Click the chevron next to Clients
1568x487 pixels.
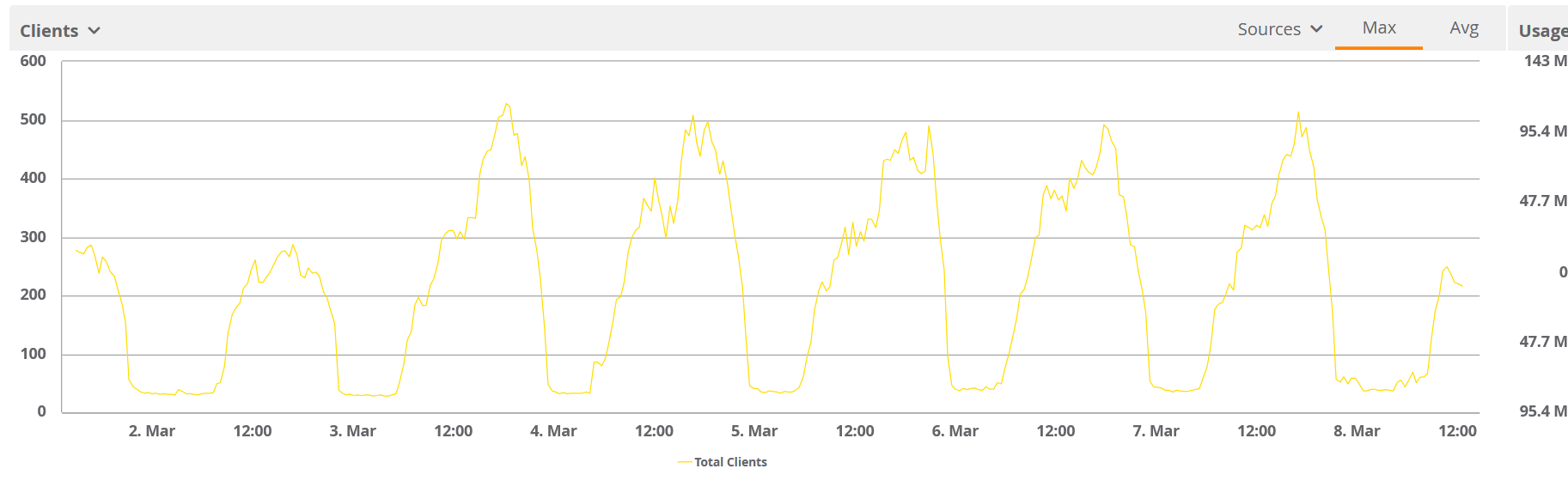(x=95, y=31)
